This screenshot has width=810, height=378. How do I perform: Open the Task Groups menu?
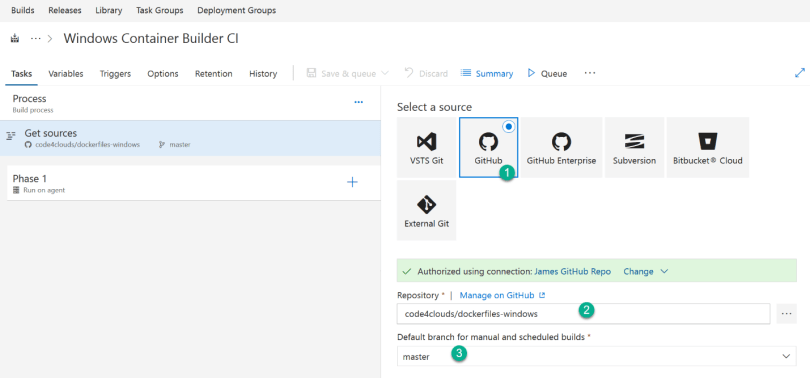(x=160, y=10)
